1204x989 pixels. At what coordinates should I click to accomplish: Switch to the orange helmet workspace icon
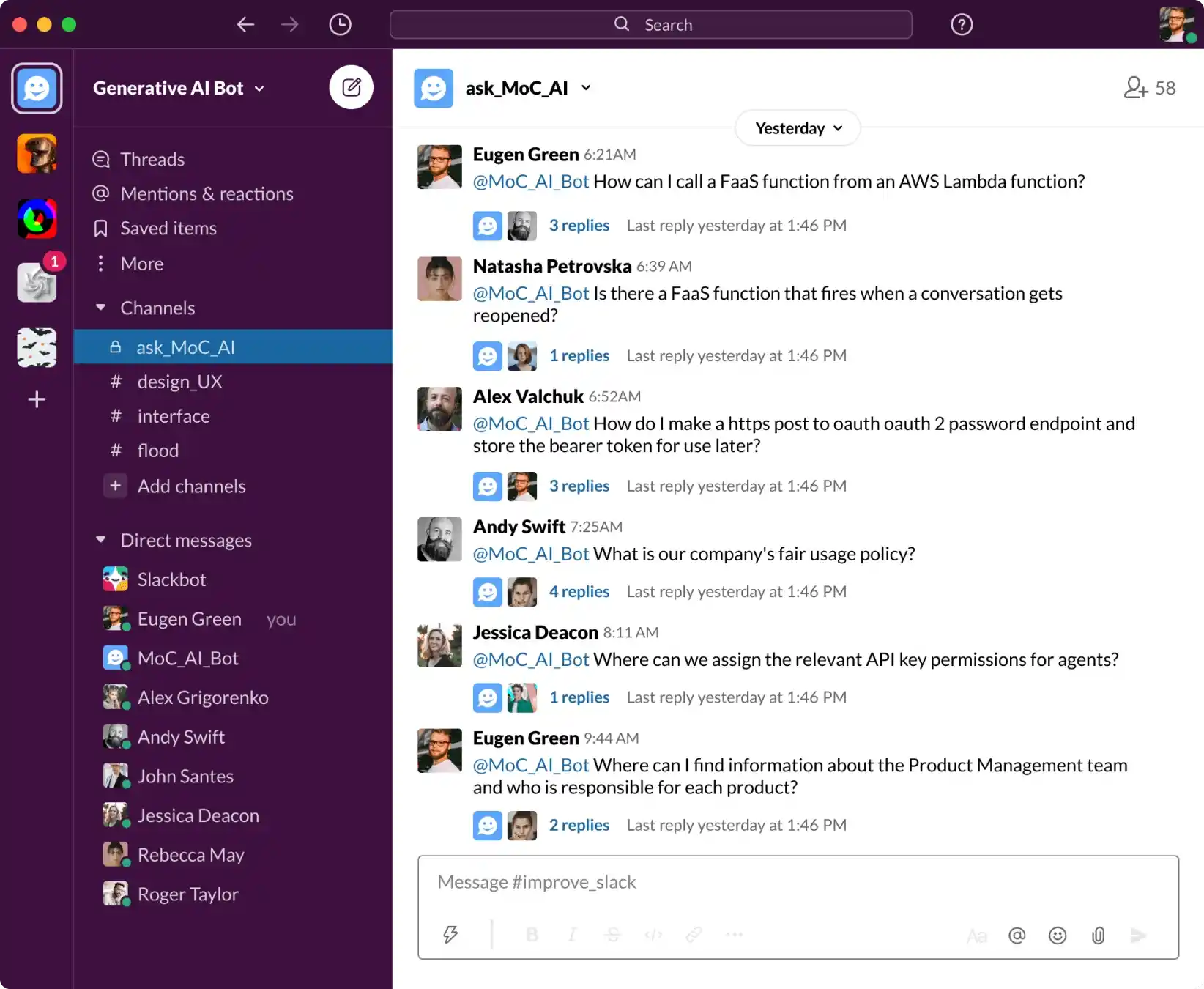click(37, 154)
